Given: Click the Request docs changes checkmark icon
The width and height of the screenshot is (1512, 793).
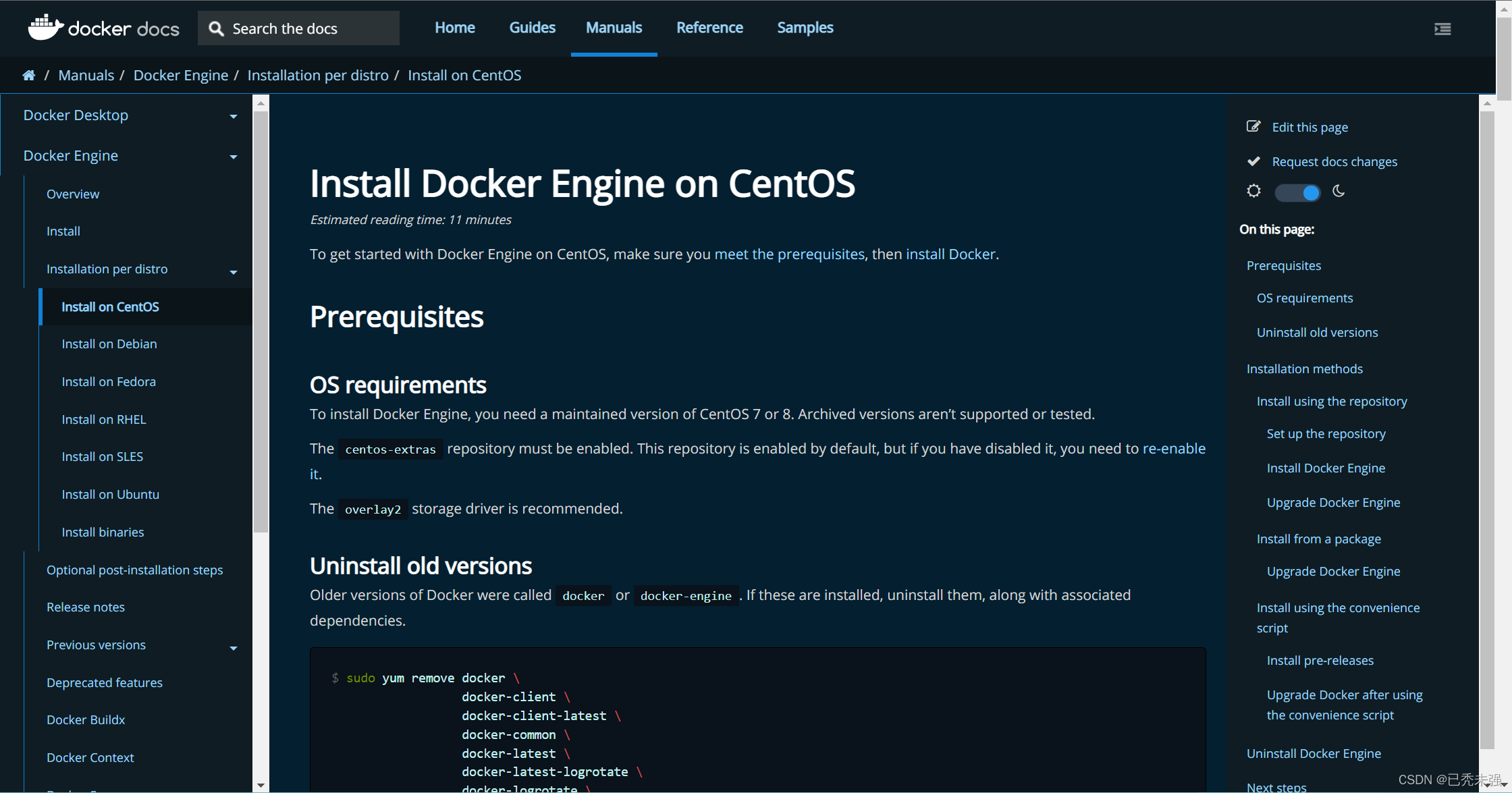Looking at the screenshot, I should (1253, 161).
